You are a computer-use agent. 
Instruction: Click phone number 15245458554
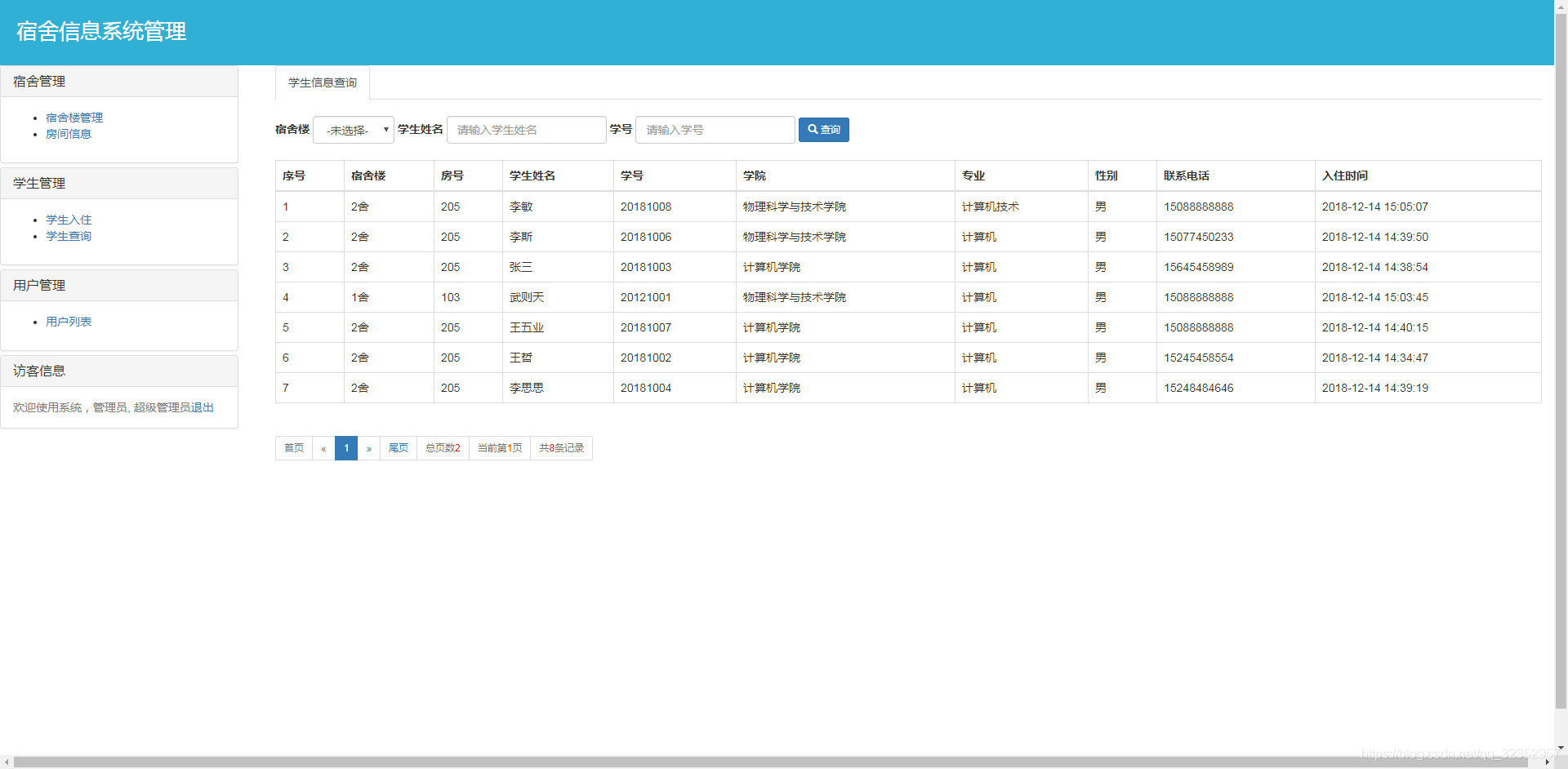pos(1199,358)
